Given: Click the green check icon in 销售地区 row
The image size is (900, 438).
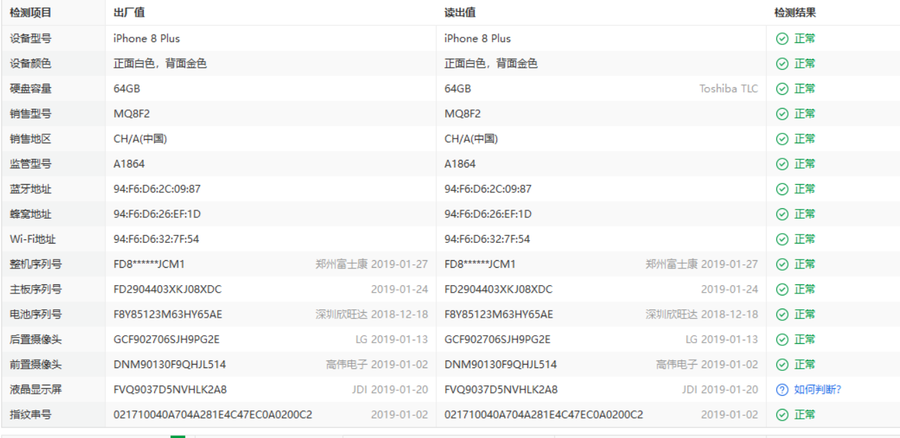Looking at the screenshot, I should [x=782, y=139].
